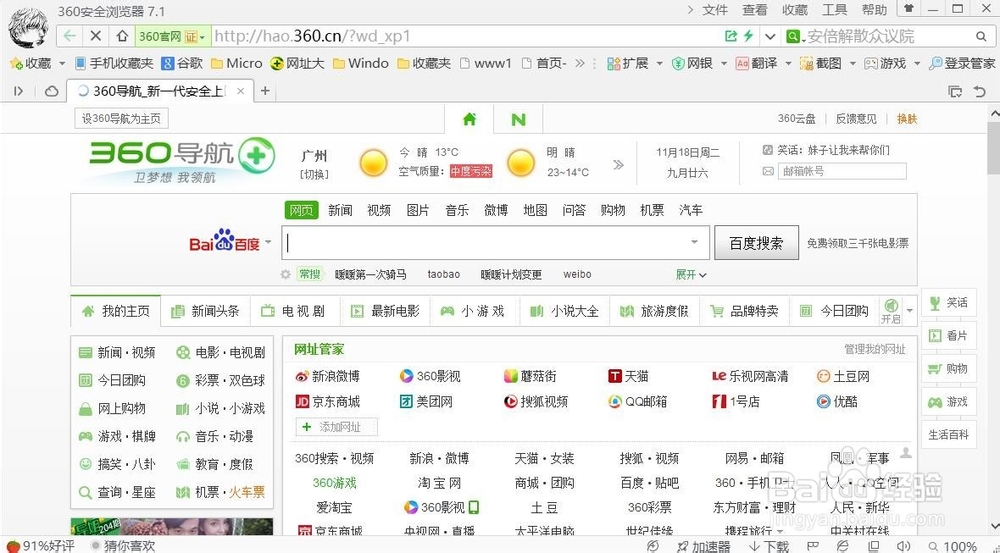This screenshot has height=553, width=1000.
Task: Switch to the 小说大全 tab
Action: tap(564, 311)
